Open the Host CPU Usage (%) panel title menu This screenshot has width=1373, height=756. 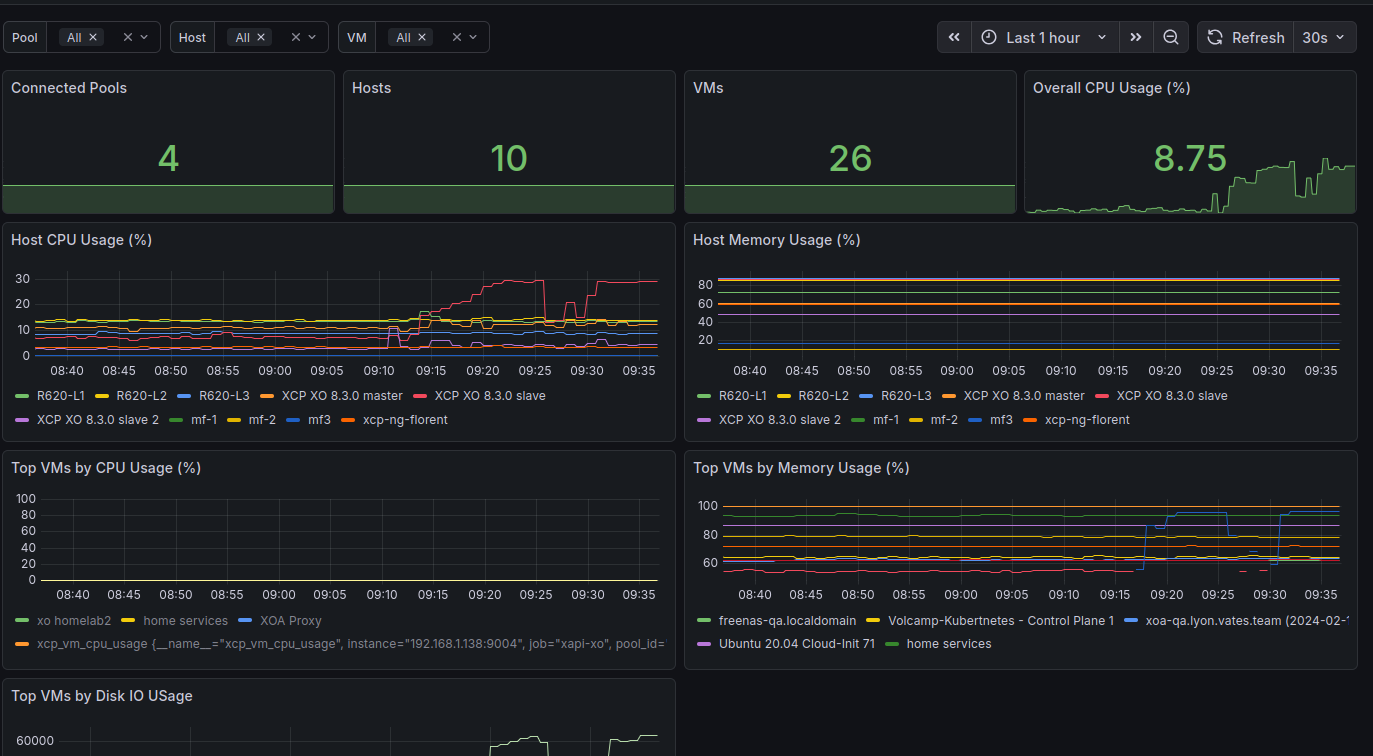pyautogui.click(x=80, y=240)
